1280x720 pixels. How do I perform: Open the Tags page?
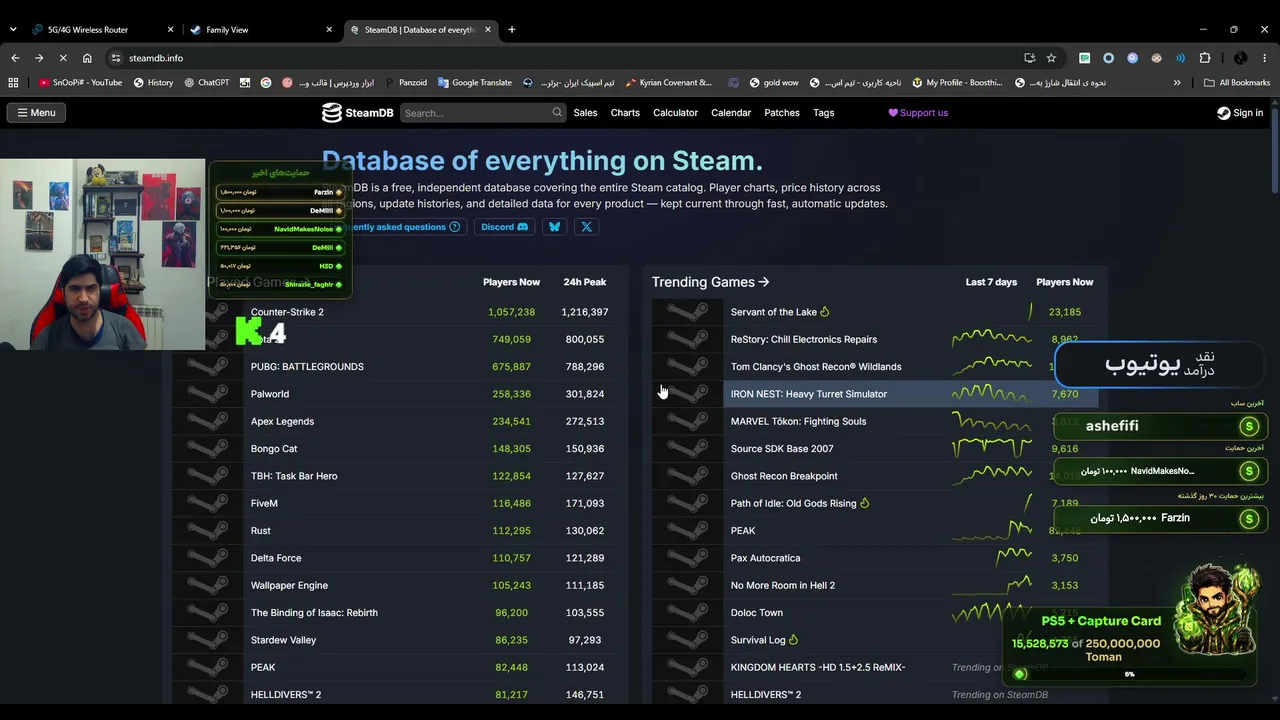tap(824, 113)
